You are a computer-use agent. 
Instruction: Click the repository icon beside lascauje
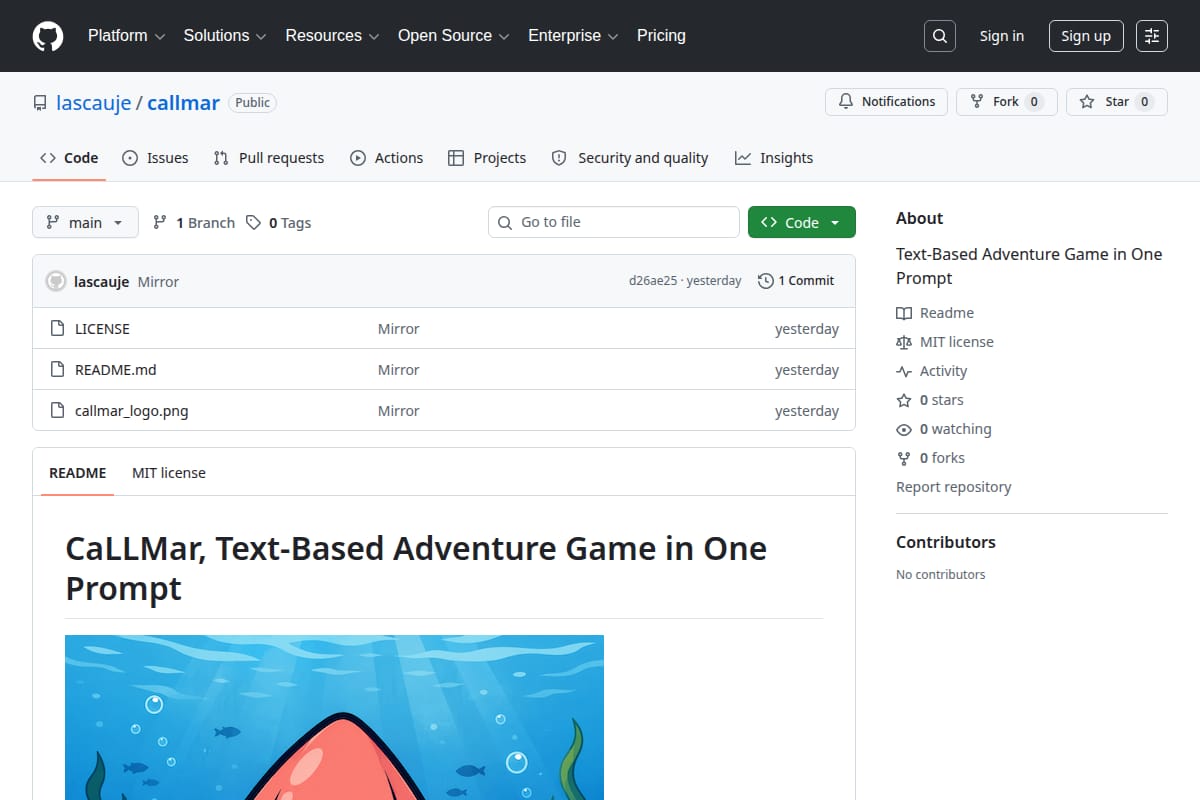[40, 103]
